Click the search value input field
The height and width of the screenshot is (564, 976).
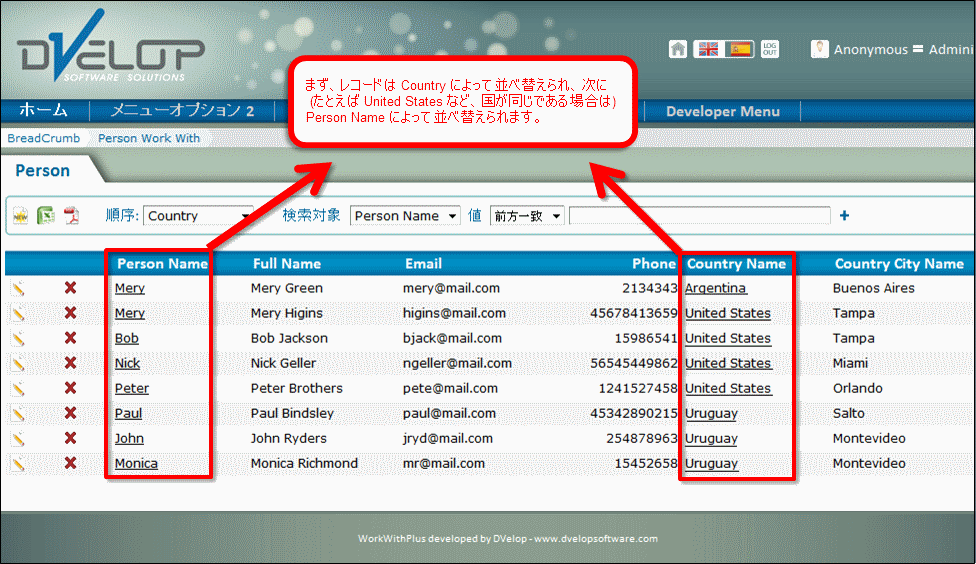pyautogui.click(x=699, y=216)
